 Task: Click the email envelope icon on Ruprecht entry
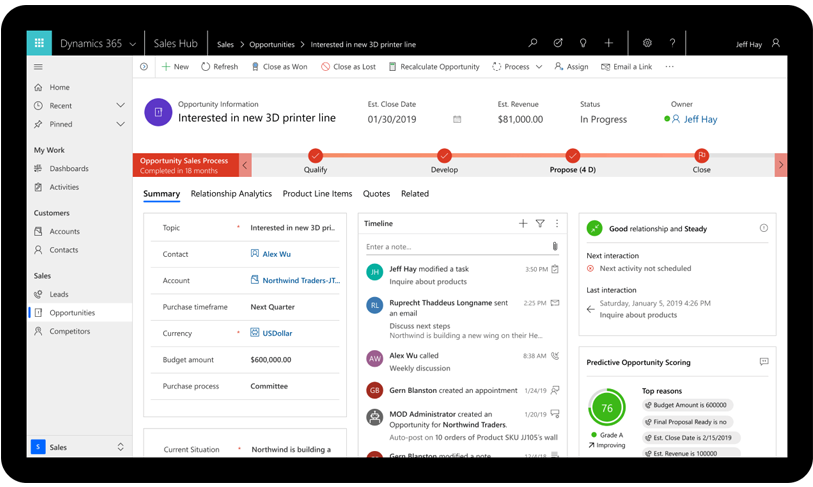tap(555, 303)
